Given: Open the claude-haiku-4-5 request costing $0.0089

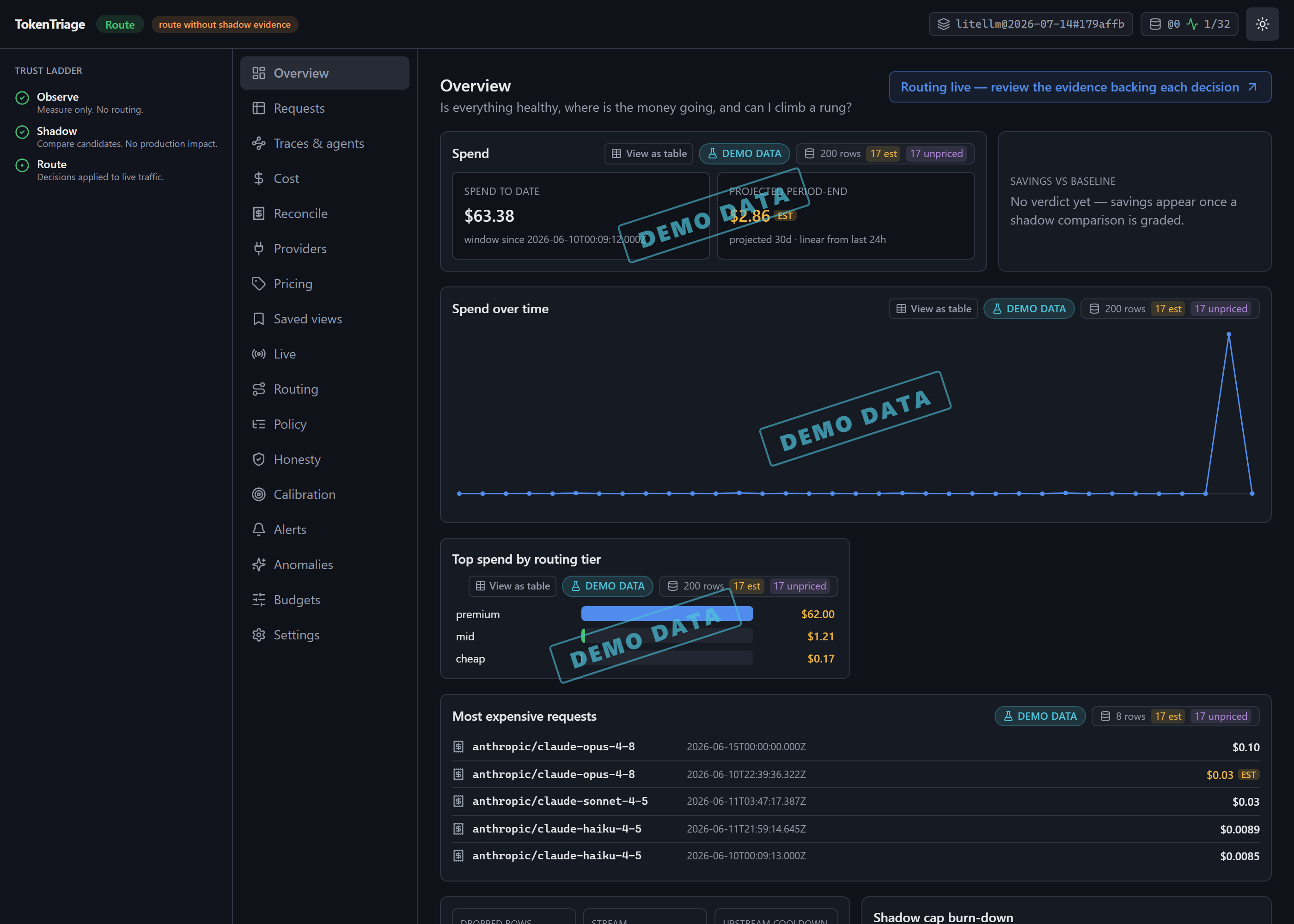Looking at the screenshot, I should pyautogui.click(x=855, y=829).
